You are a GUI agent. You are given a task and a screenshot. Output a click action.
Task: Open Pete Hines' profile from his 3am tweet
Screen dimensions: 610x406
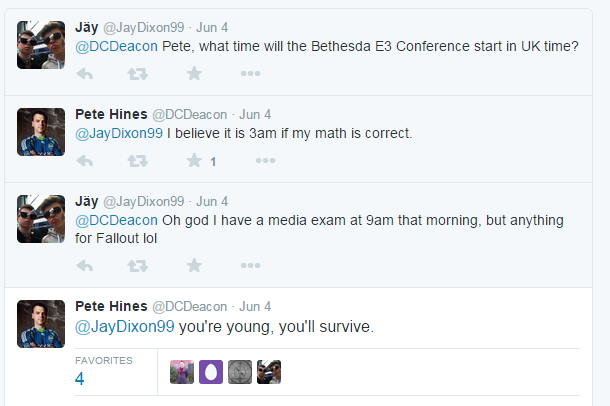tap(111, 114)
